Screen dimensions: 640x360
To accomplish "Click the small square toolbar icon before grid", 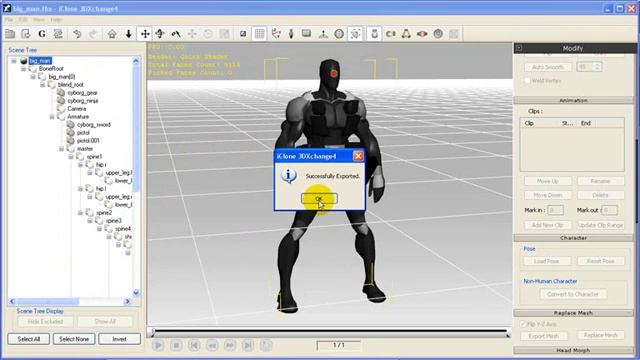I will pyautogui.click(x=243, y=34).
